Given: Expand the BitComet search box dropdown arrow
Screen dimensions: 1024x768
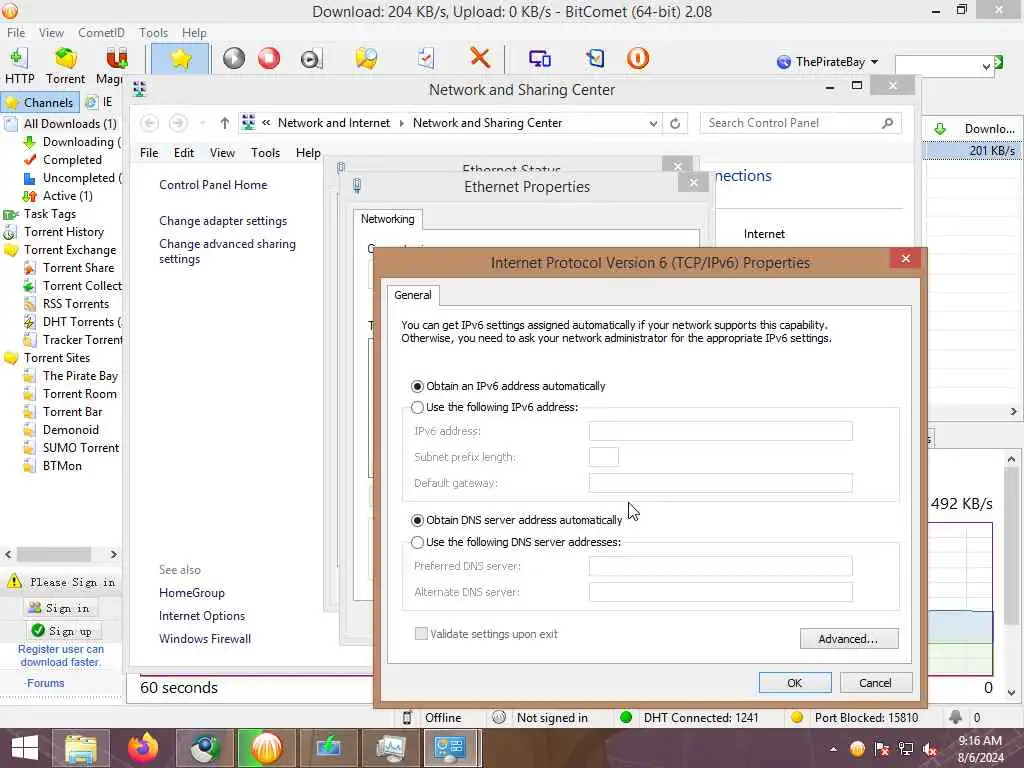Looking at the screenshot, I should (986, 66).
